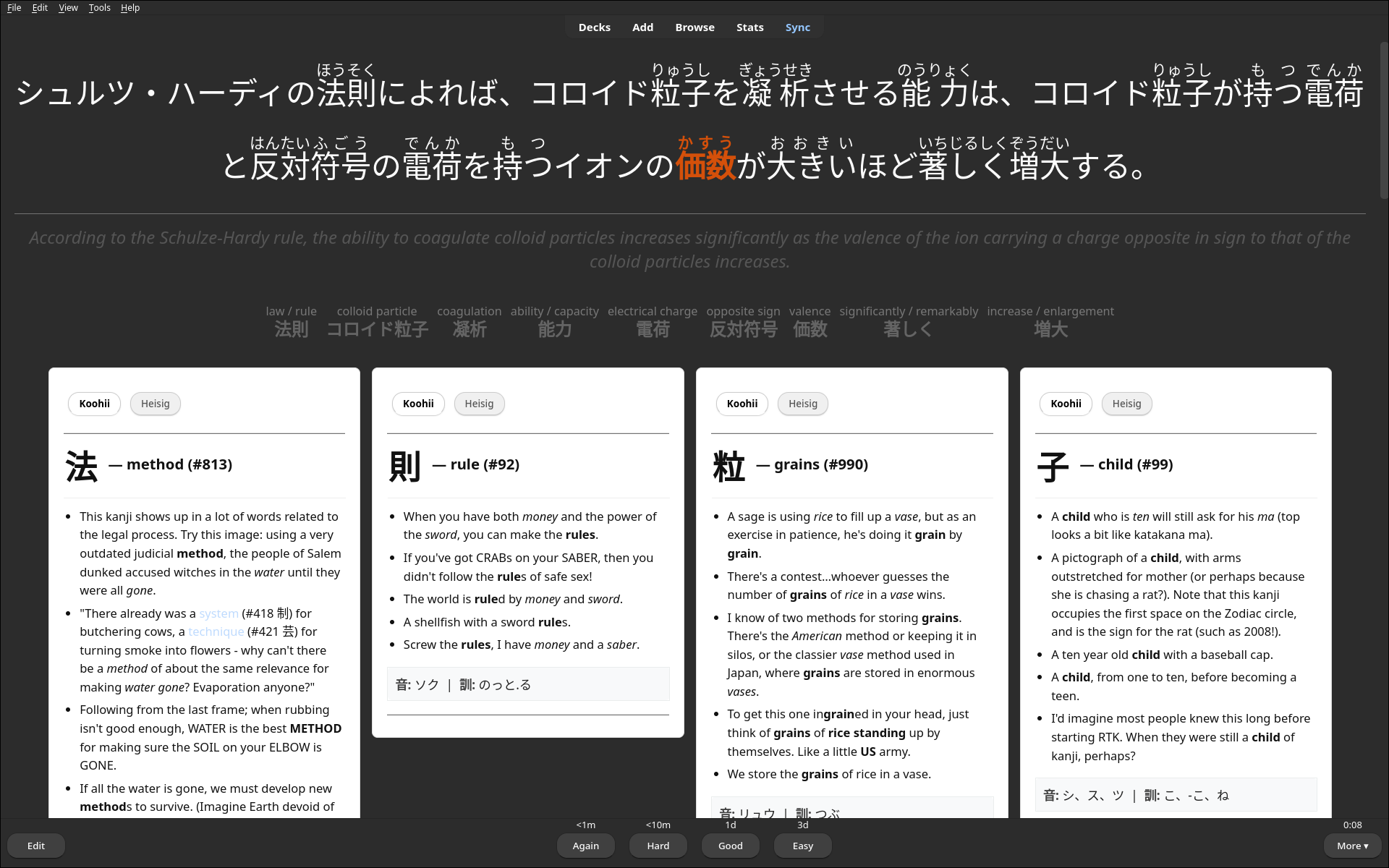Image resolution: width=1389 pixels, height=868 pixels.
Task: Select Koohii tab on the 則 rule card
Action: point(418,404)
